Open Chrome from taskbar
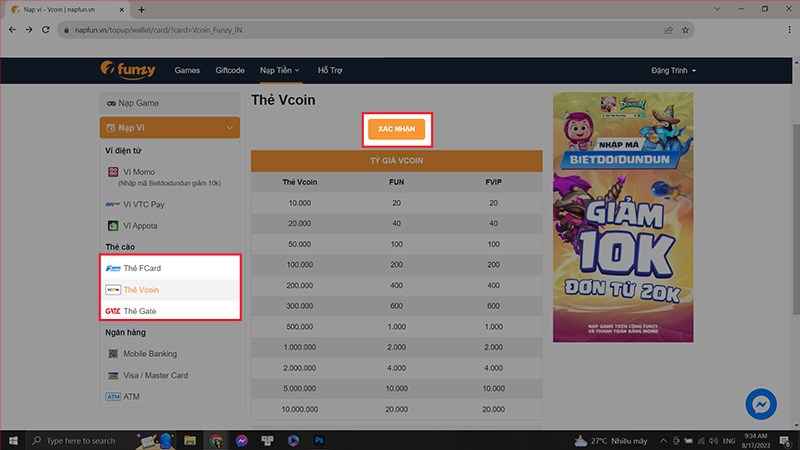 [x=216, y=440]
